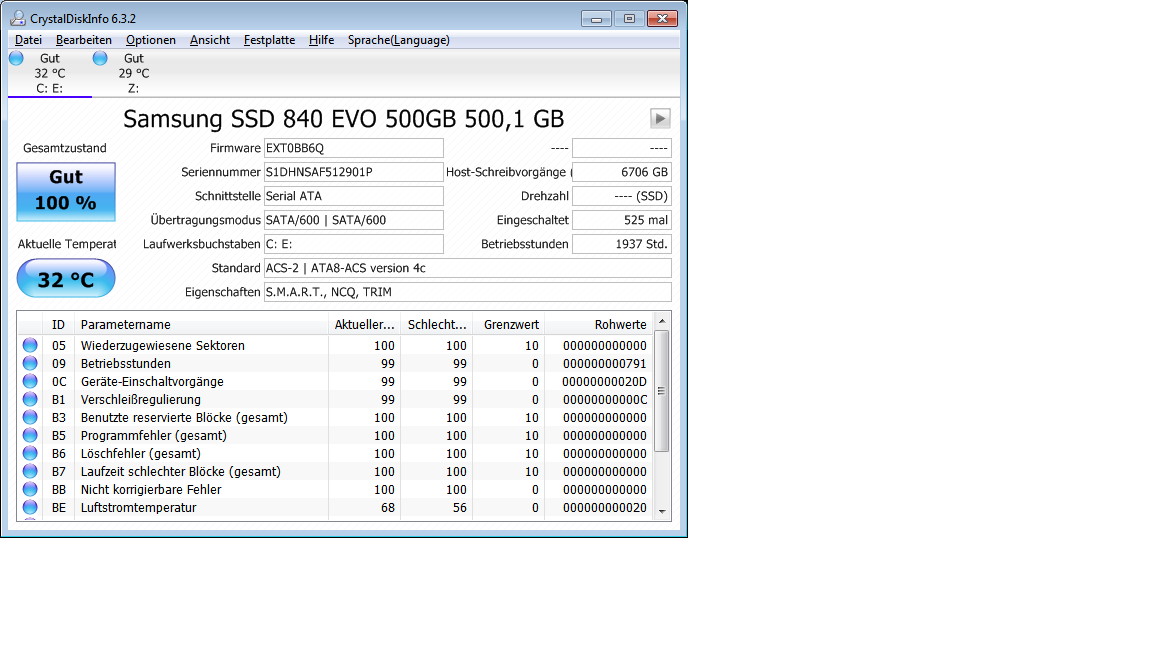
Task: Click the Firmware field EXT0BB6Q
Action: point(353,148)
